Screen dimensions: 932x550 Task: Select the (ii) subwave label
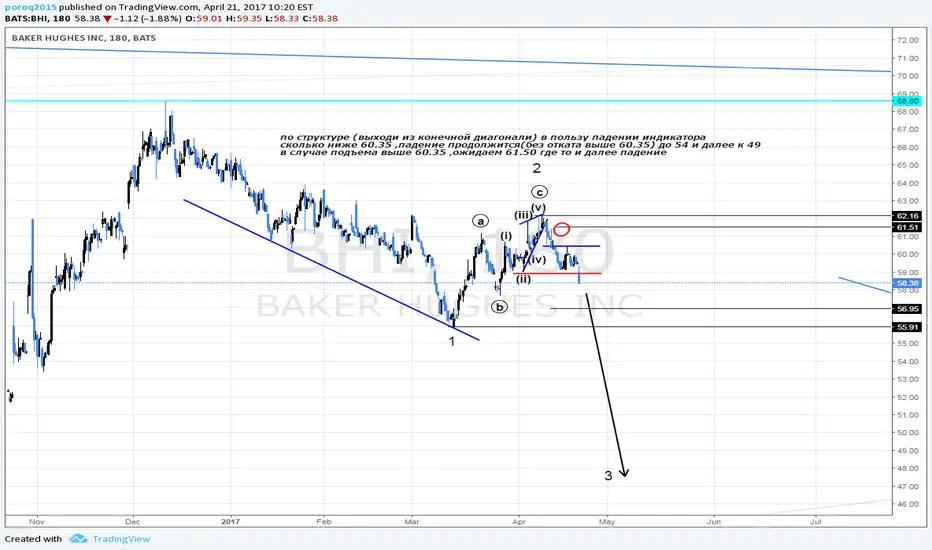(x=523, y=279)
